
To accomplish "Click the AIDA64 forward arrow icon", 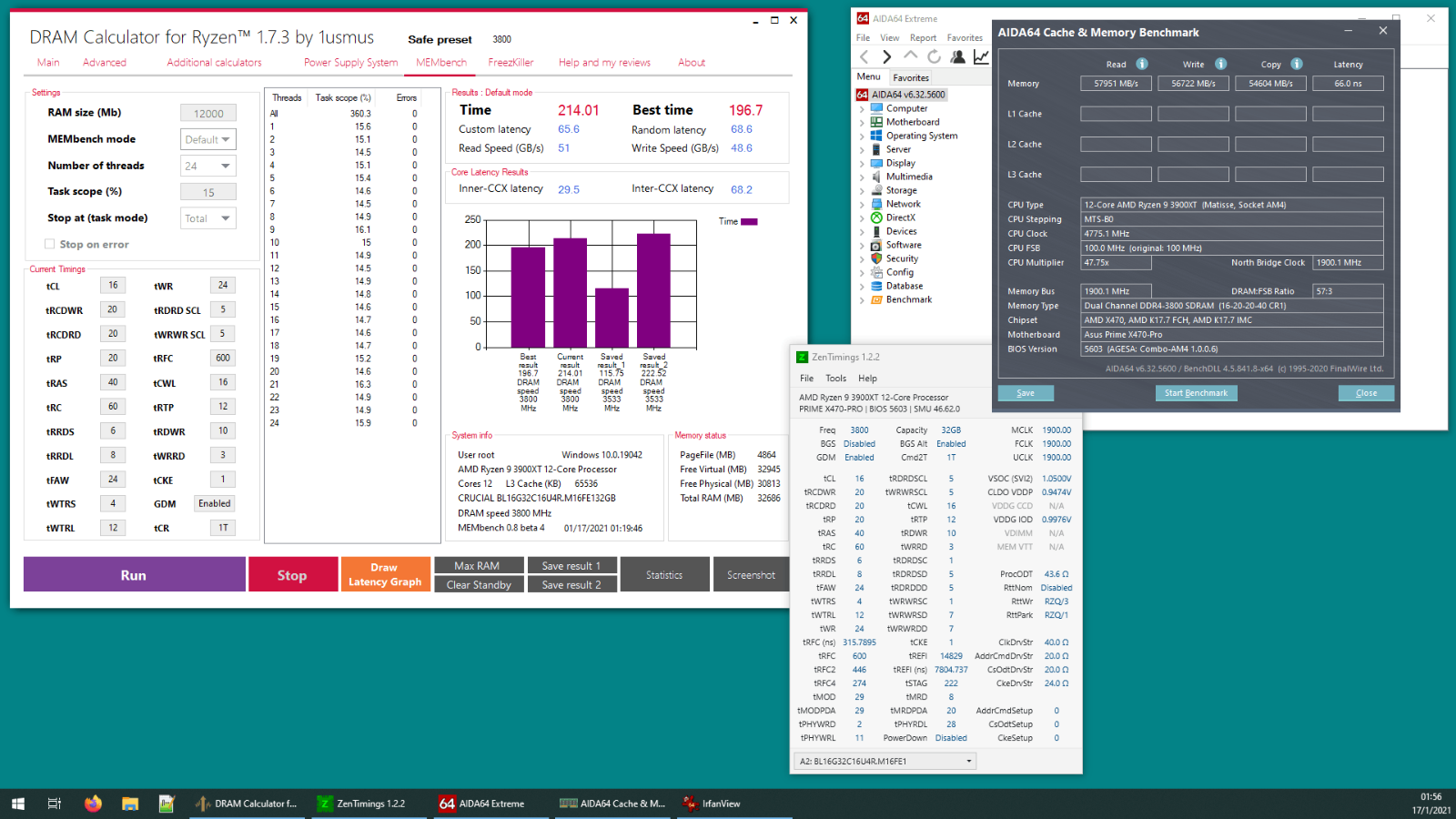I will (x=887, y=56).
